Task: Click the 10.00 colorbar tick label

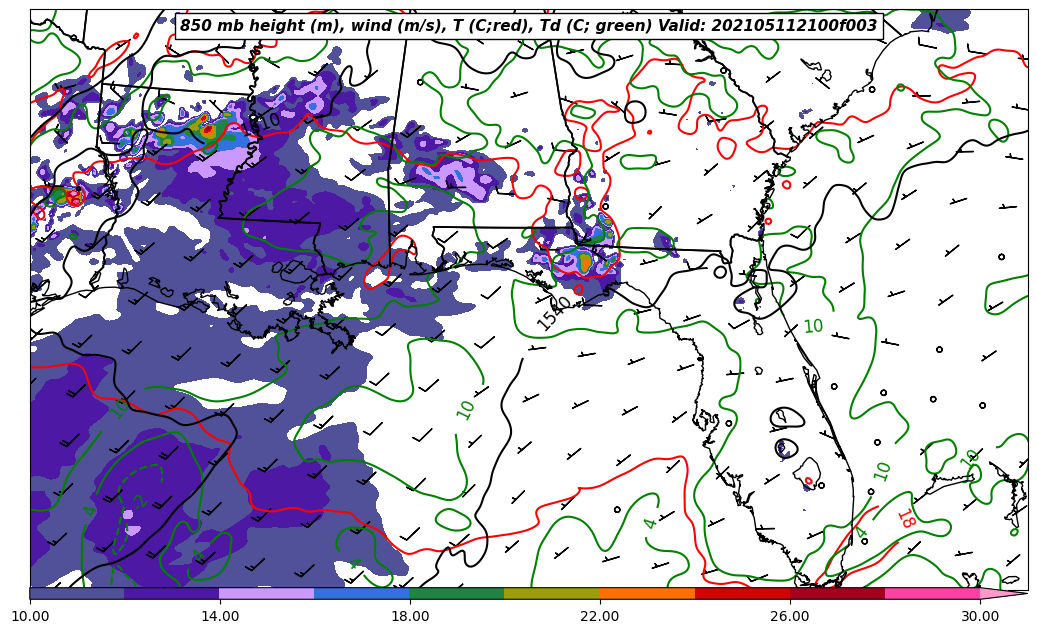Action: (x=30, y=616)
